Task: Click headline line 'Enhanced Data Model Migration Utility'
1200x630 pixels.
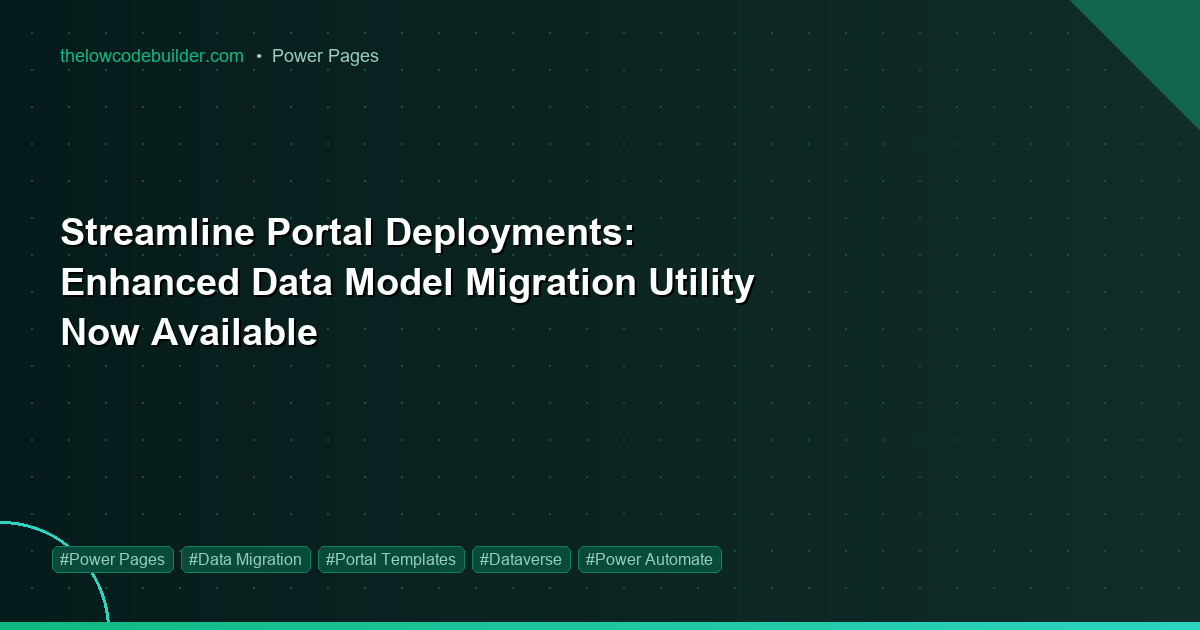Action: 407,283
